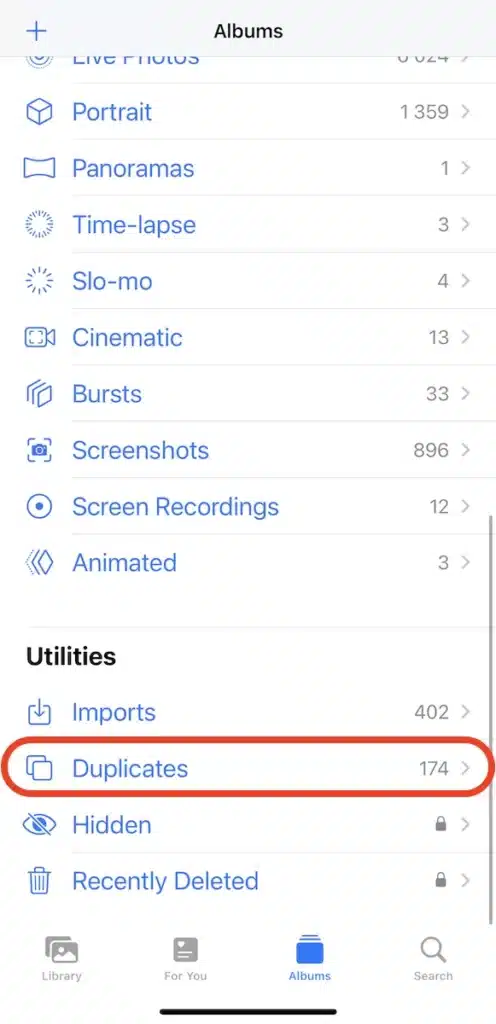
Task: Select the Screenshots camera icon
Action: click(39, 450)
